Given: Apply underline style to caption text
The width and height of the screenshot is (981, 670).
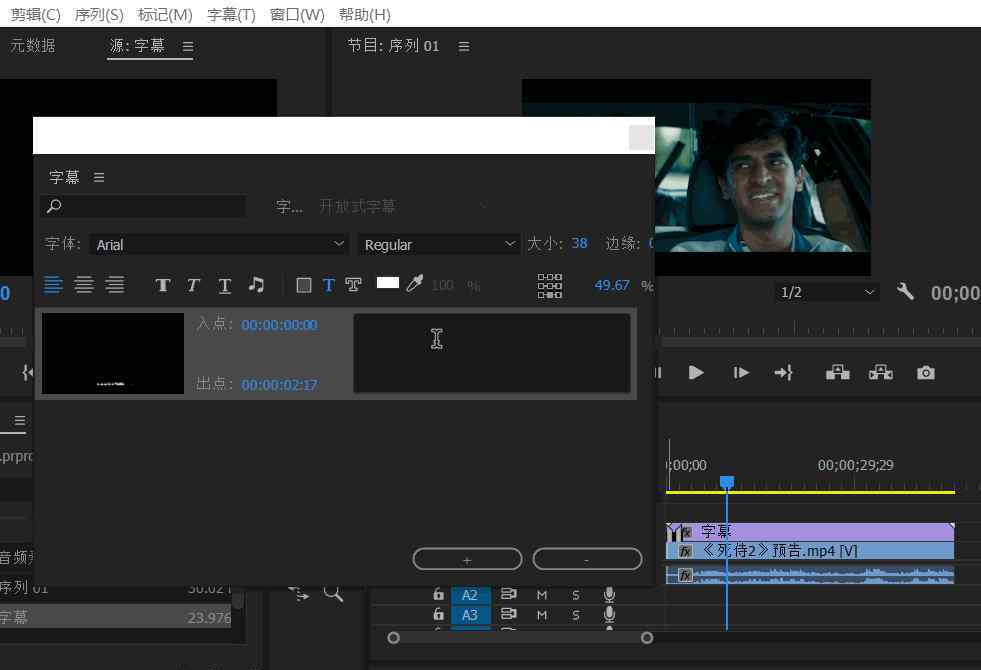Looking at the screenshot, I should (x=225, y=286).
